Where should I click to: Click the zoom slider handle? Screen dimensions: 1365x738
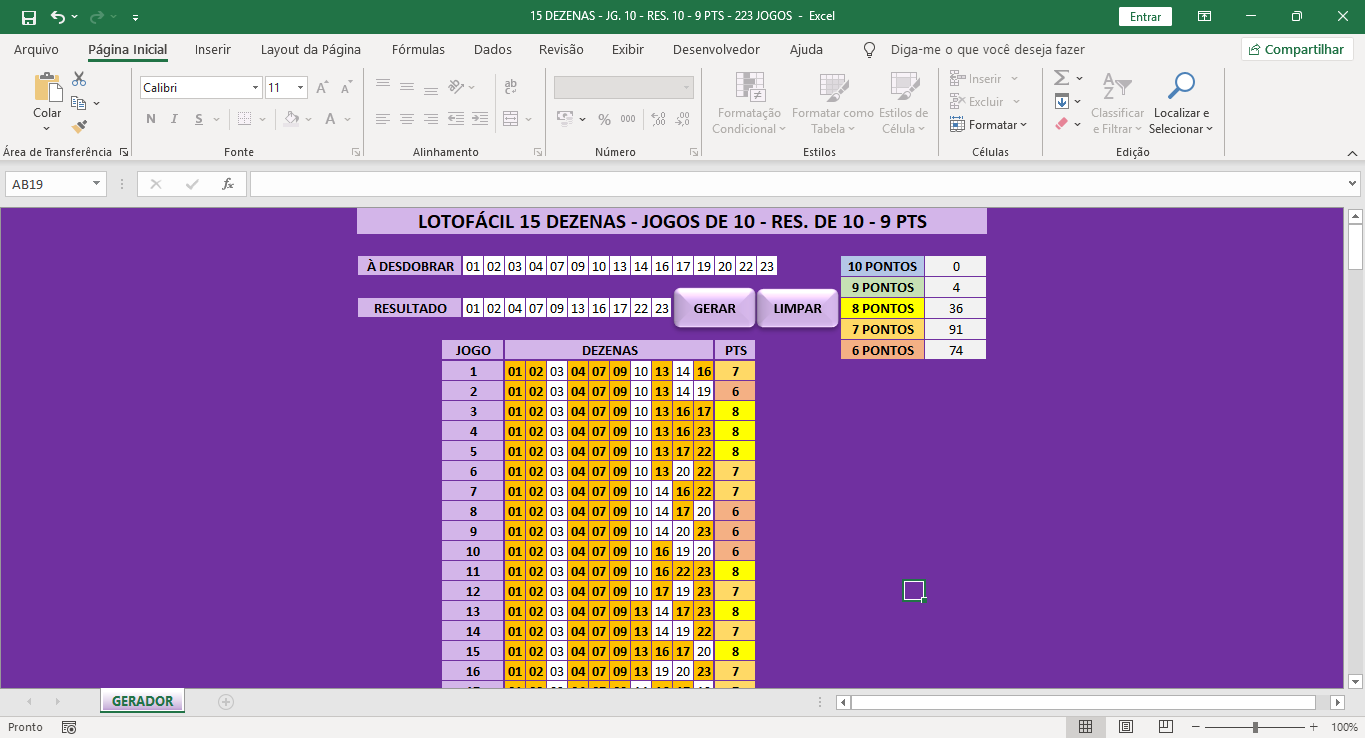(x=1255, y=727)
